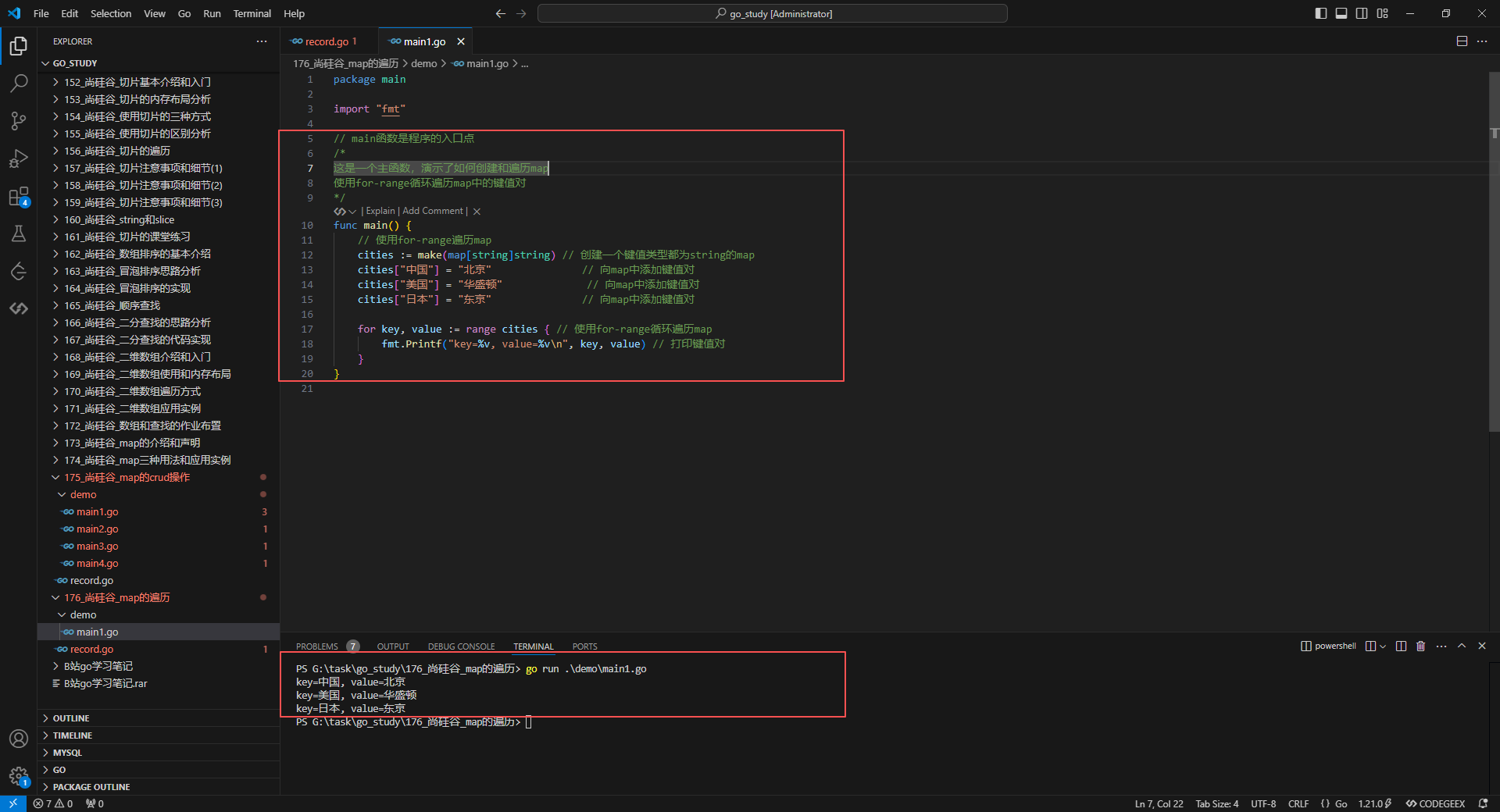Open the Extensions view icon
The height and width of the screenshot is (812, 1500).
[19, 196]
